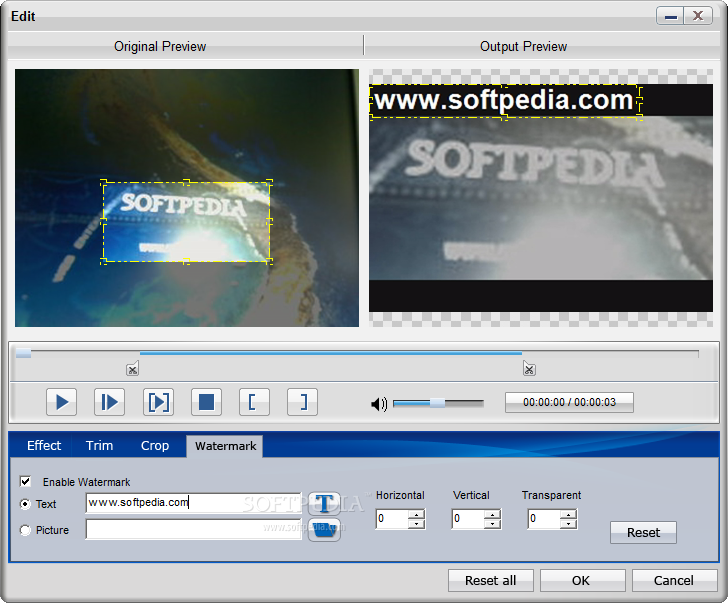Click the watermark text input field
This screenshot has height=603, width=728.
click(x=194, y=503)
